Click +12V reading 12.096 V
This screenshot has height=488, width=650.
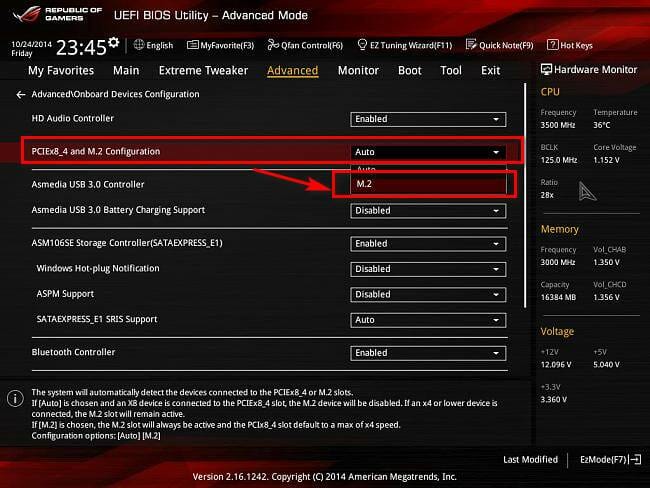[x=556, y=364]
